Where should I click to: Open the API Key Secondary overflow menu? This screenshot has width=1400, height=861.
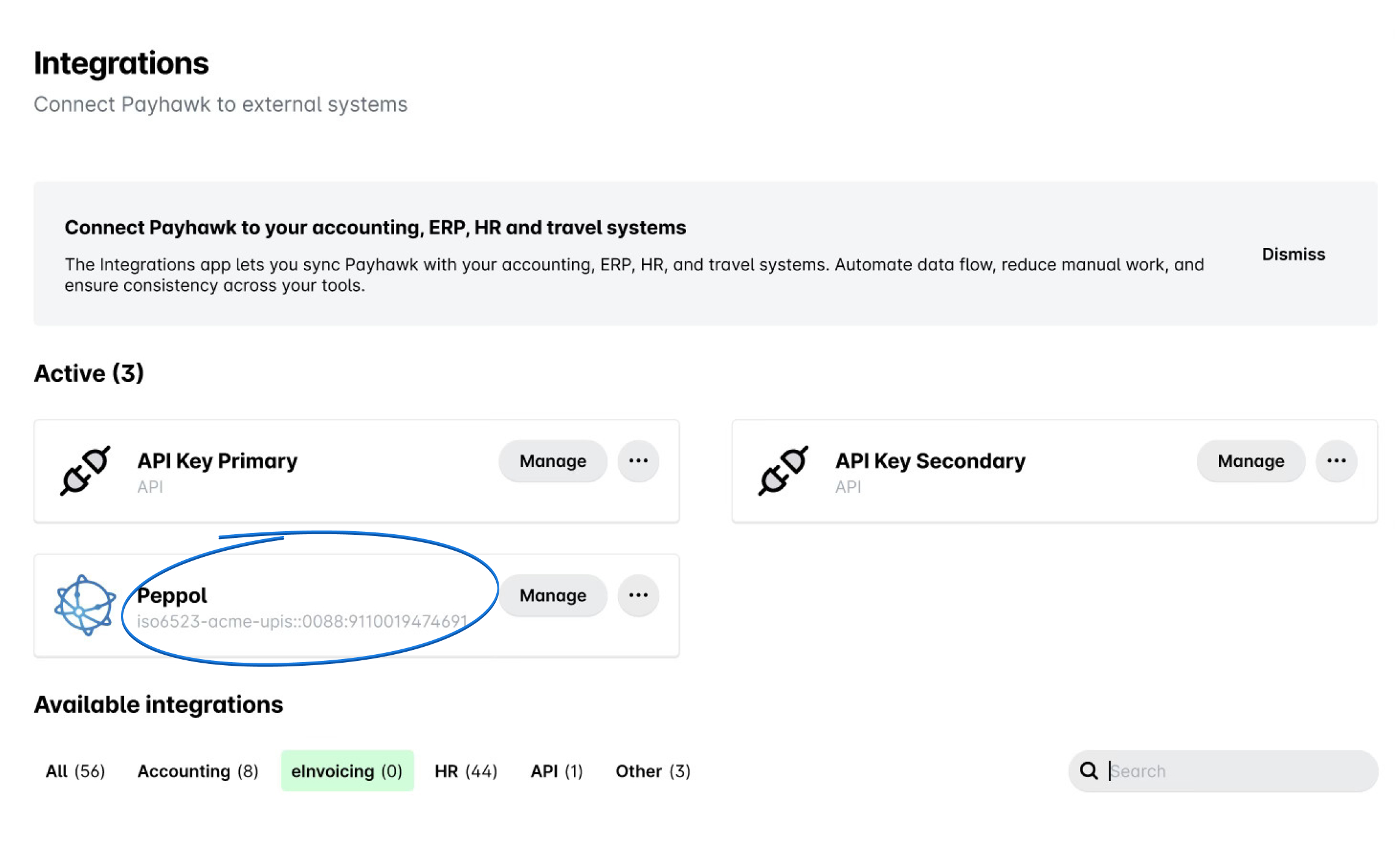1336,461
